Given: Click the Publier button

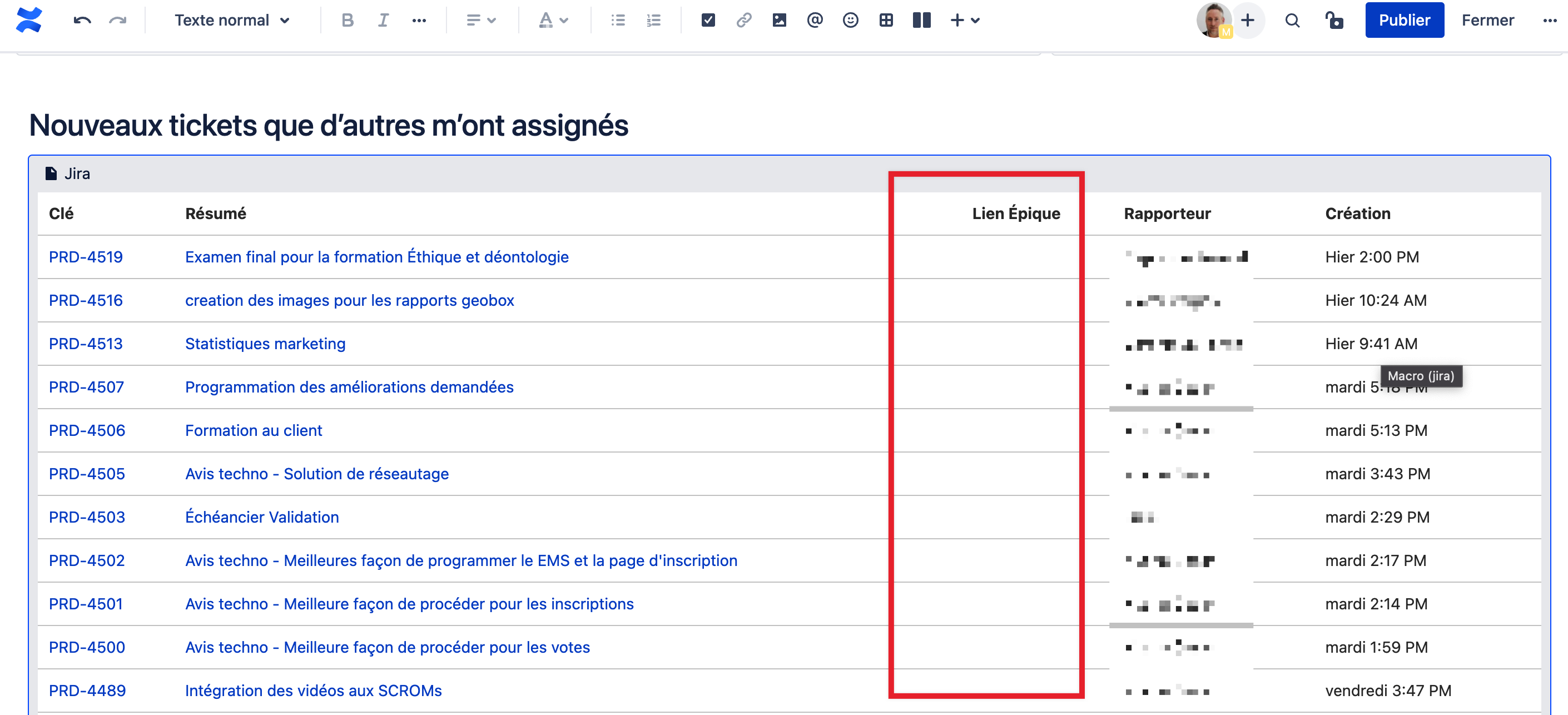Looking at the screenshot, I should [x=1405, y=20].
